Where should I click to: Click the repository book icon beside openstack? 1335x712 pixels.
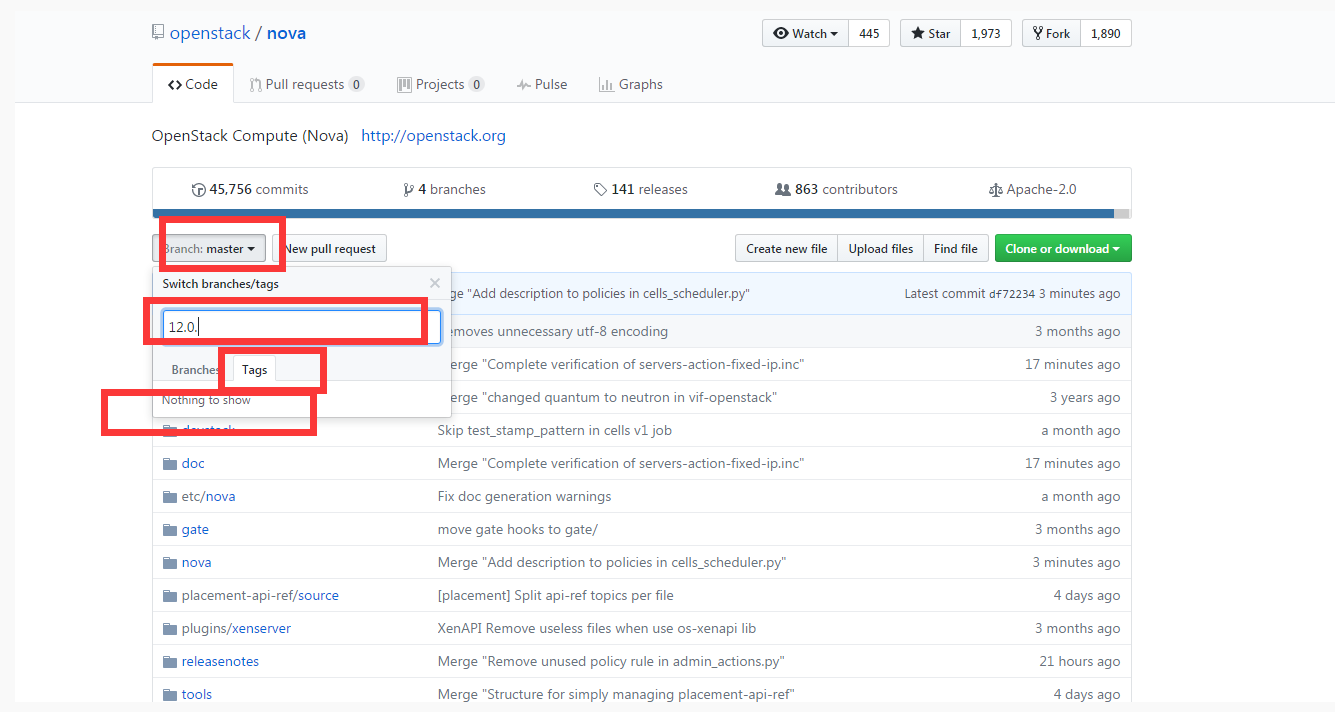158,33
